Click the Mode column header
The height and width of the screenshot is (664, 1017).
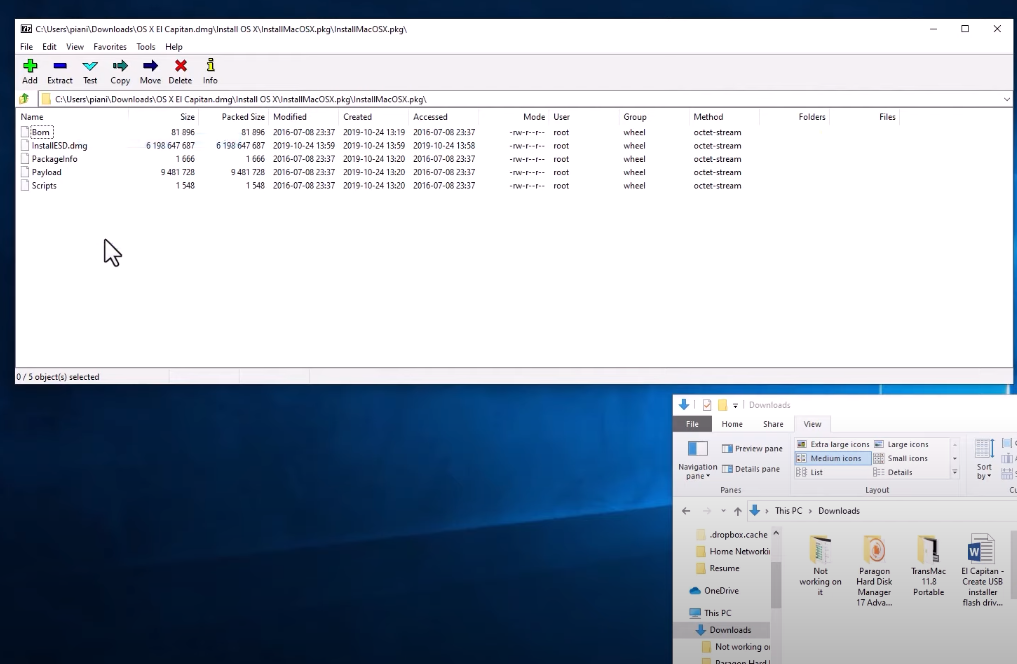[x=514, y=117]
